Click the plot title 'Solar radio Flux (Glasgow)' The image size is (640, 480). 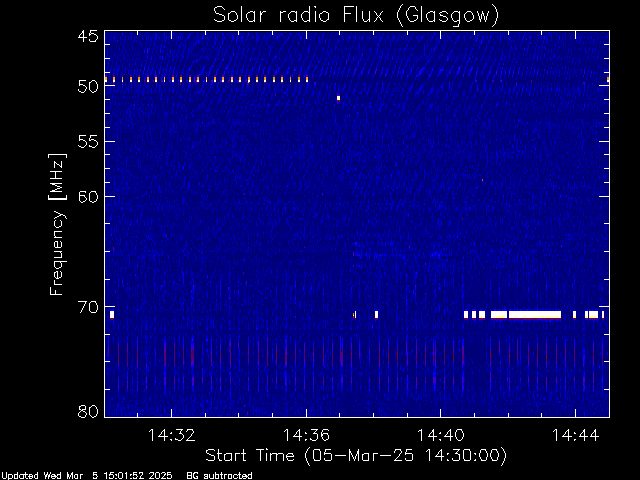click(x=356, y=16)
